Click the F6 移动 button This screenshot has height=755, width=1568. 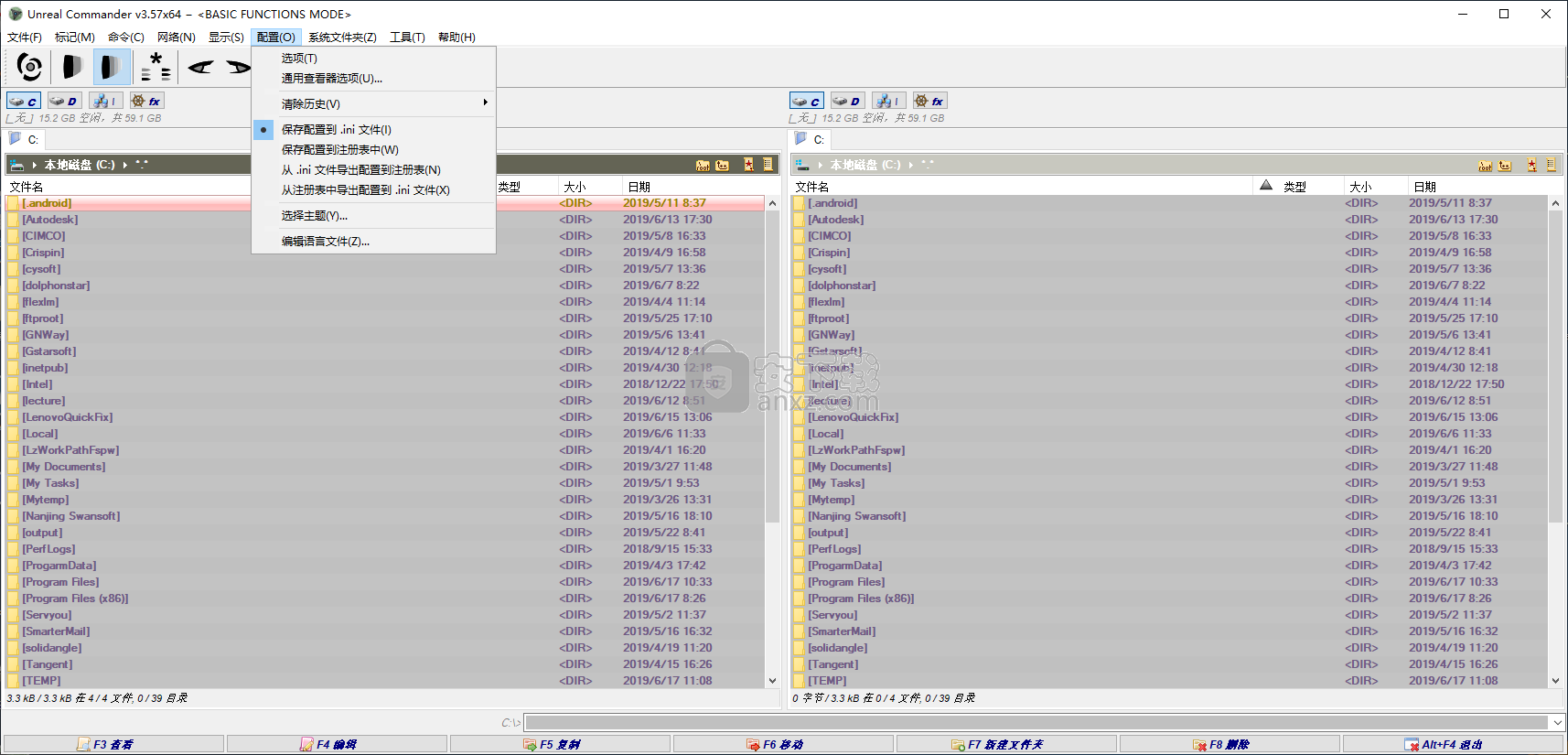783,744
